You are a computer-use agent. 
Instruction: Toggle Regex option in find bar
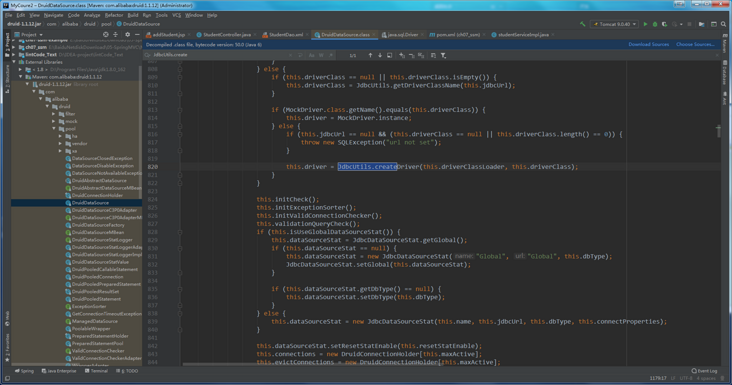331,55
